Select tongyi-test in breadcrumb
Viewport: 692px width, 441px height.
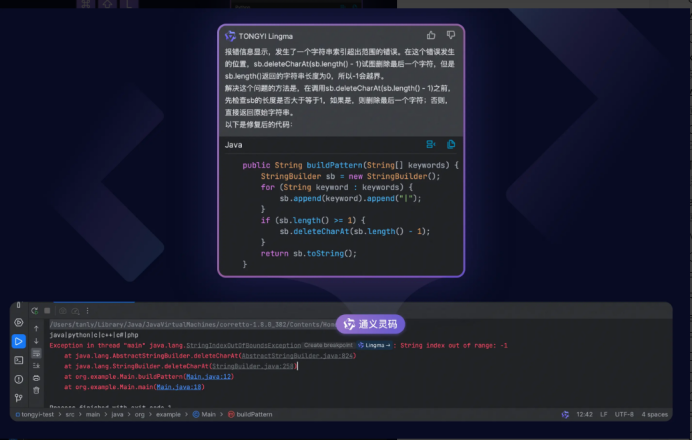pos(35,415)
